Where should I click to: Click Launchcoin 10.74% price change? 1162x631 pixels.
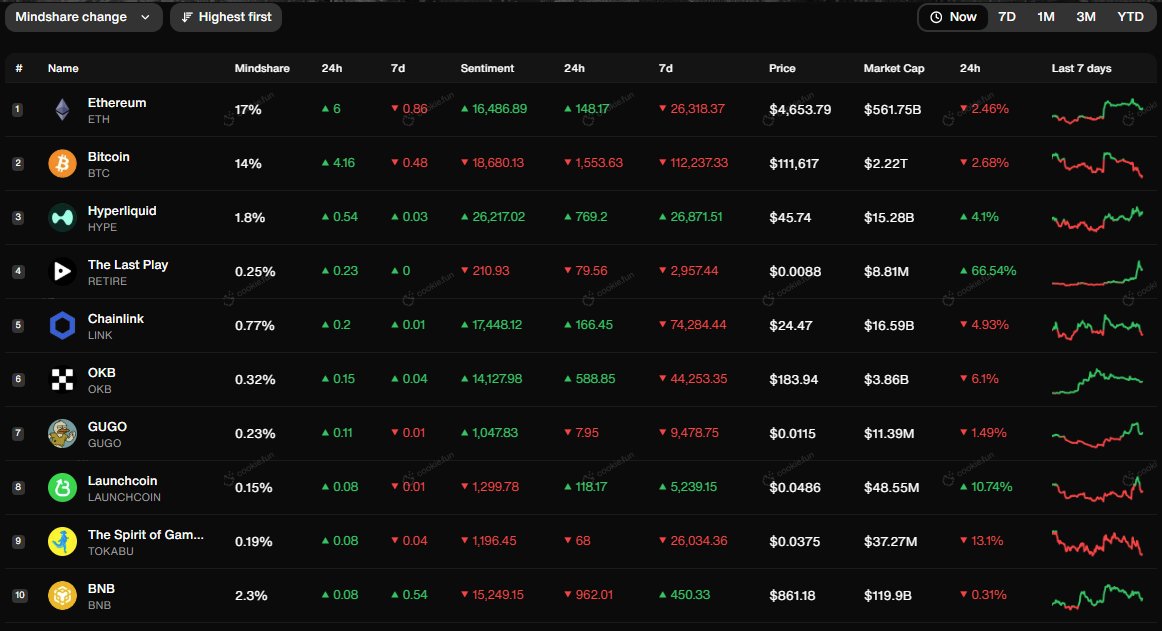tap(986, 487)
